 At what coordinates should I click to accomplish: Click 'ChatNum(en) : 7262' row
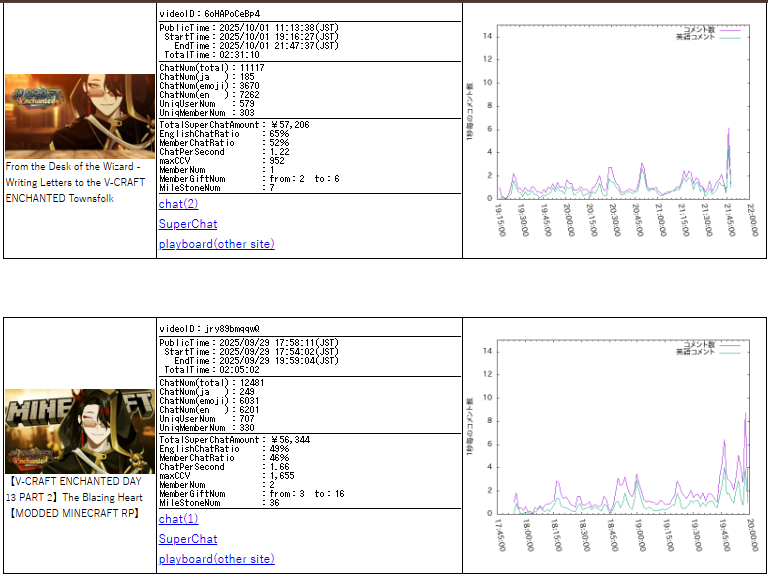tap(209, 95)
